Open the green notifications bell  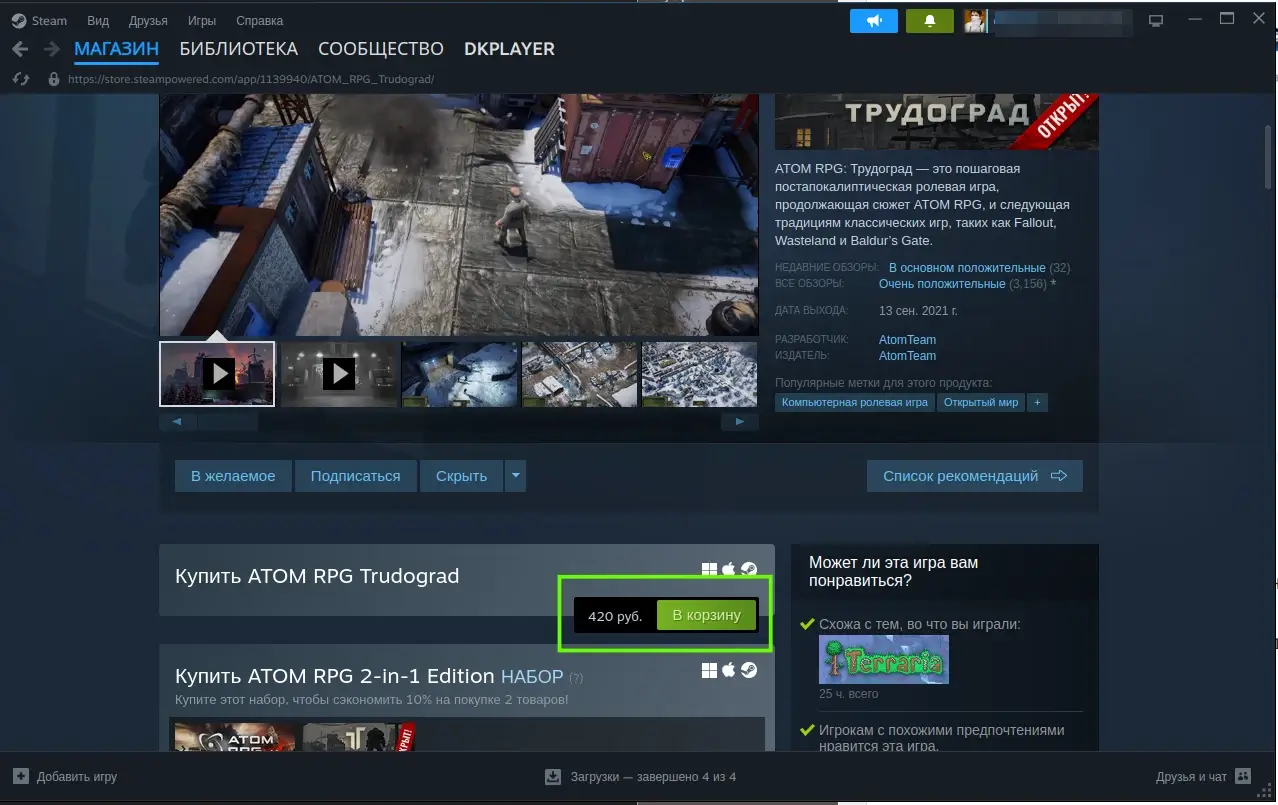(x=930, y=20)
